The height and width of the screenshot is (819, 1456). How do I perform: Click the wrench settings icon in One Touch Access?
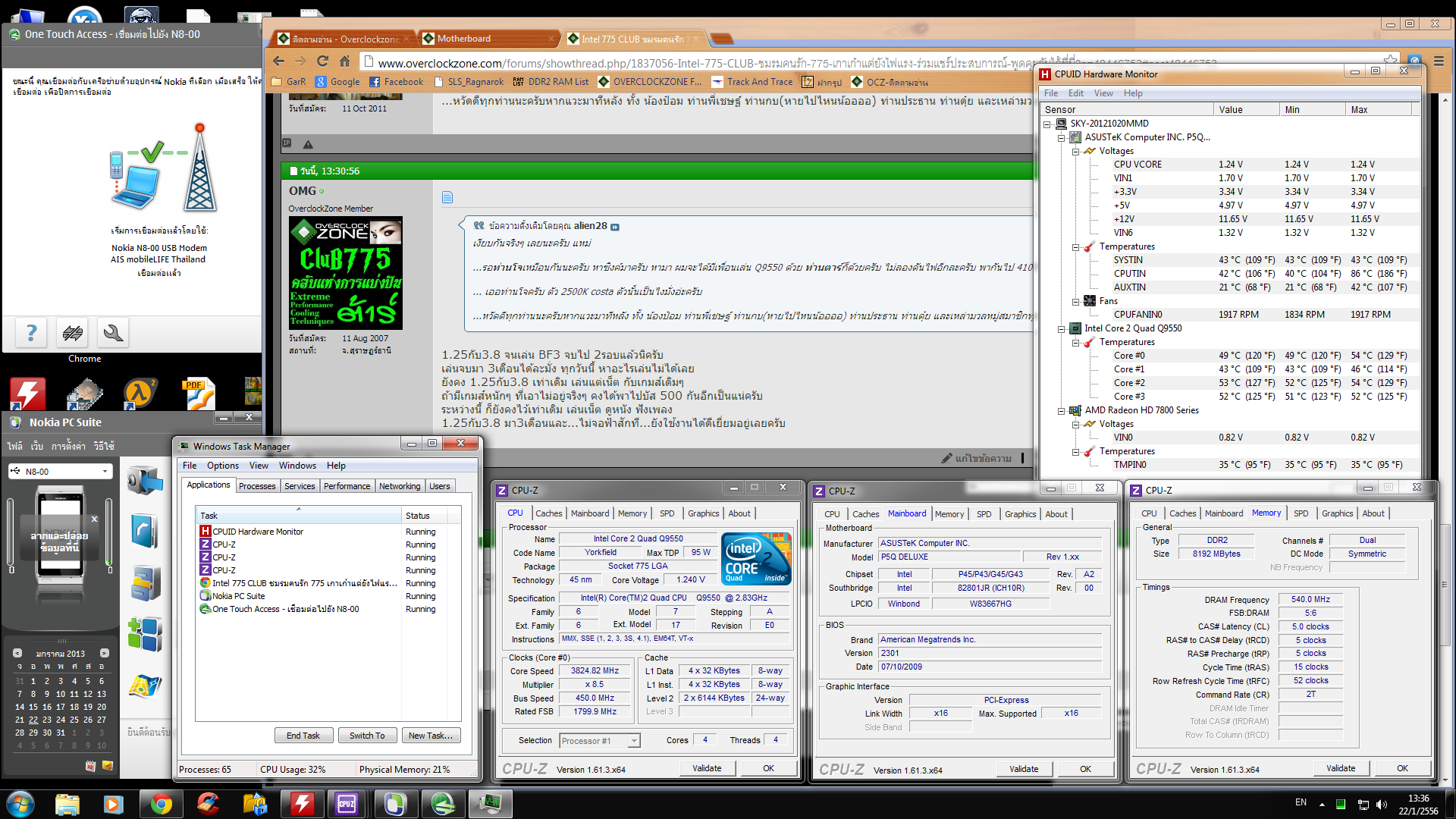113,332
